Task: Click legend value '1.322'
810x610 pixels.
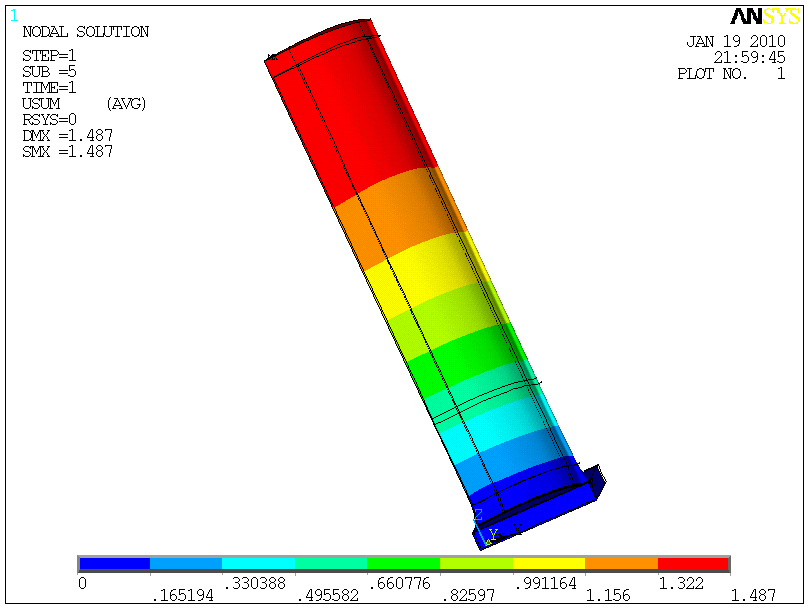Action: [x=681, y=583]
